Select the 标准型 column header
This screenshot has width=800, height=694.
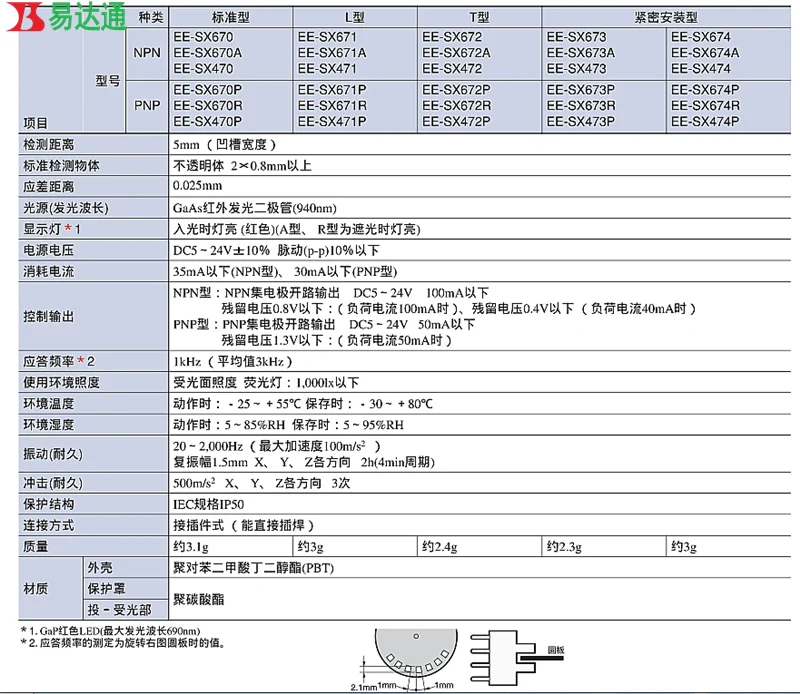tap(231, 17)
